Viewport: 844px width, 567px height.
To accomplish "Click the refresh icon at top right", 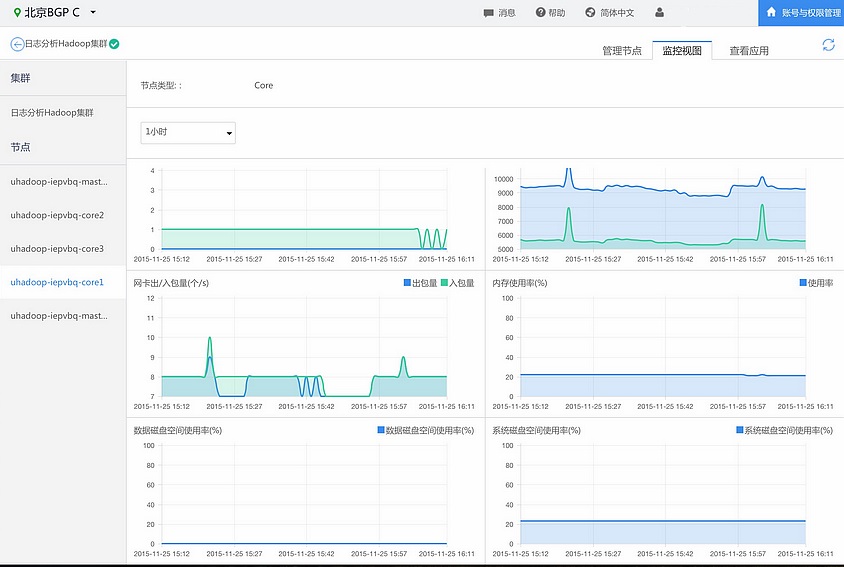I will 828,45.
